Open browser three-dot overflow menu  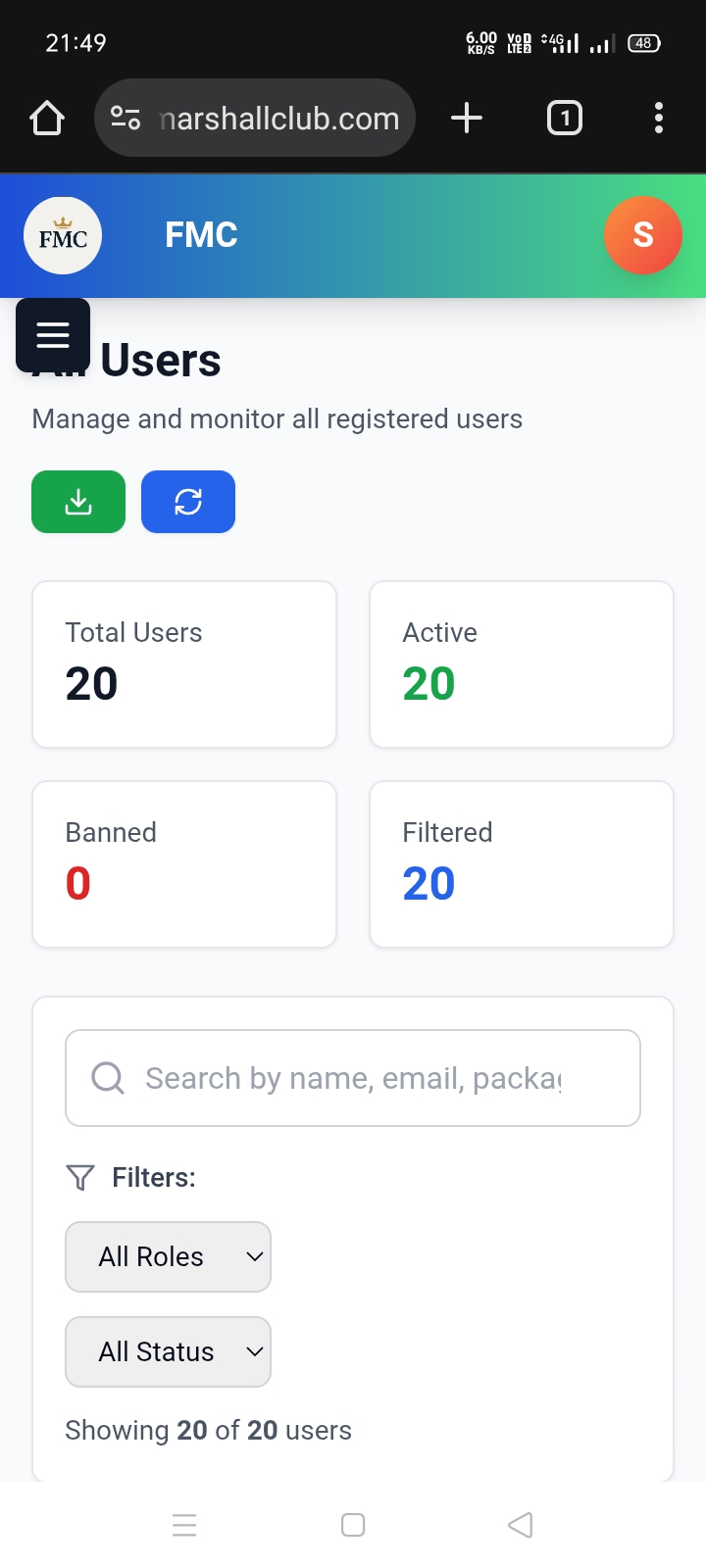tap(659, 119)
